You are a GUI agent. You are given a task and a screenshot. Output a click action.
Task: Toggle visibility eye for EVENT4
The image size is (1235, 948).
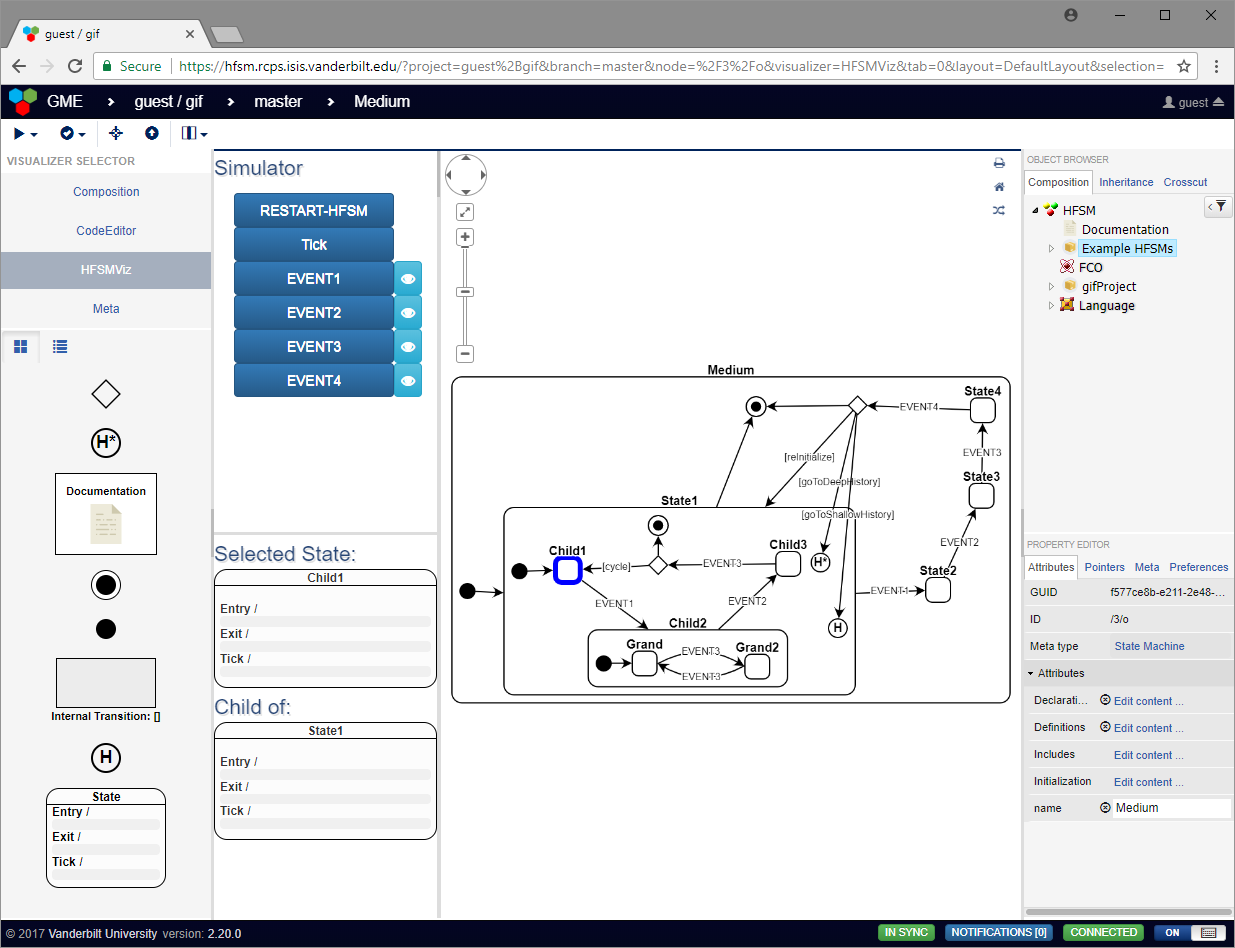(408, 381)
